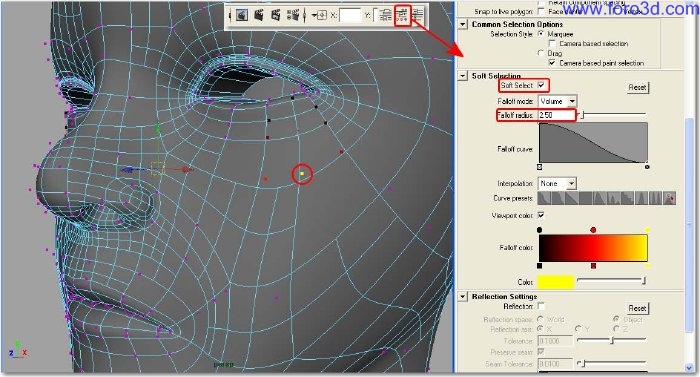Disable Camera based paint selection checkbox
This screenshot has height=377, width=700.
(x=552, y=63)
